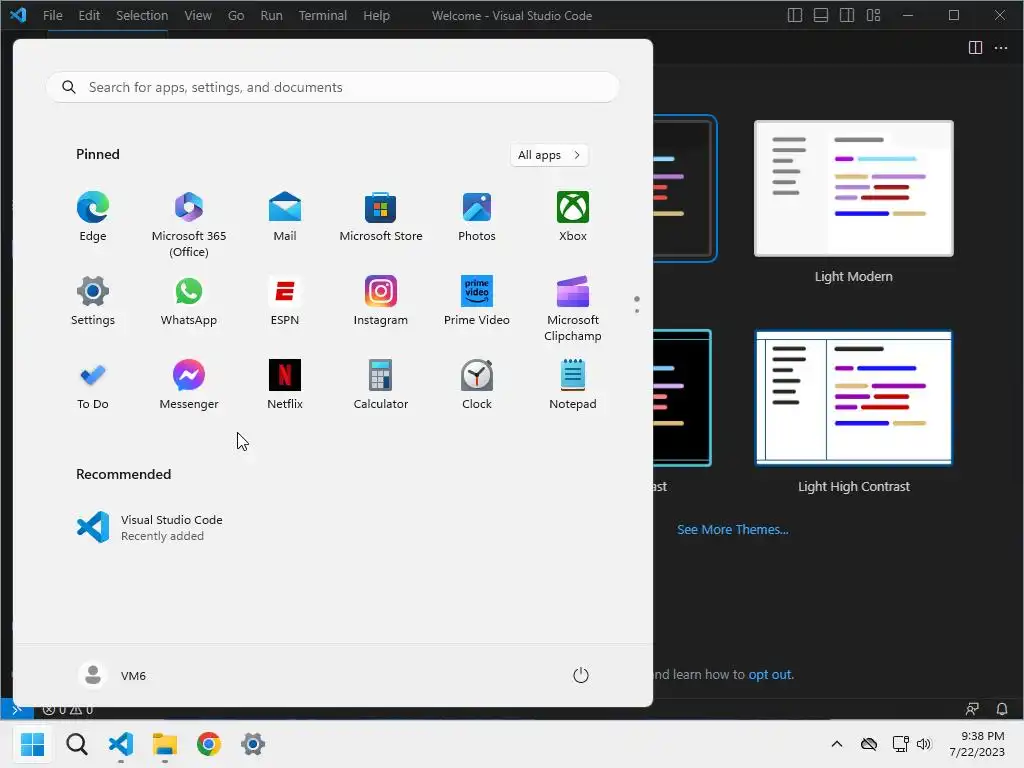The width and height of the screenshot is (1024, 768).
Task: Open Settings gear on the taskbar
Action: point(253,744)
